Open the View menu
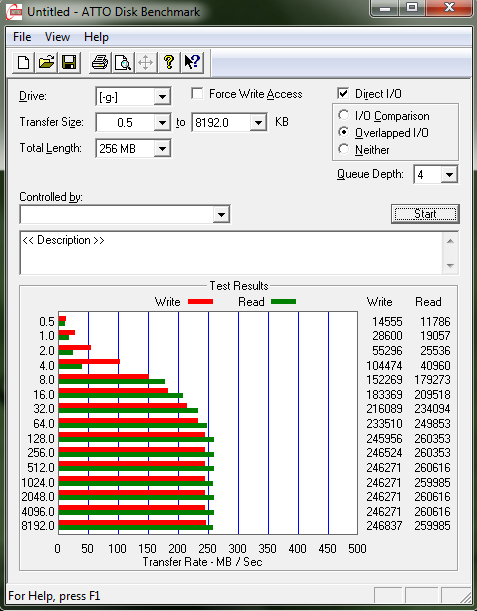Viewport: 477px width, 611px height. (57, 37)
